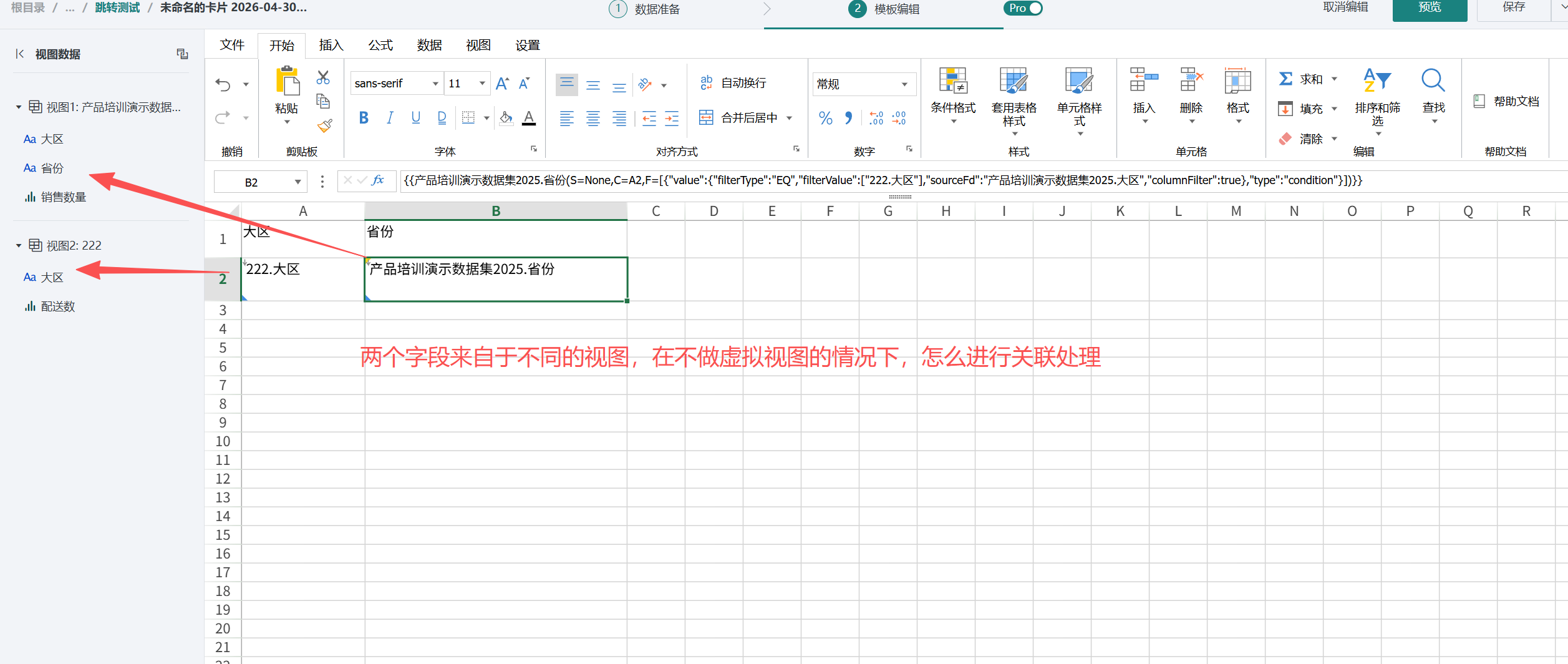Toggle Bold formatting

[364, 118]
